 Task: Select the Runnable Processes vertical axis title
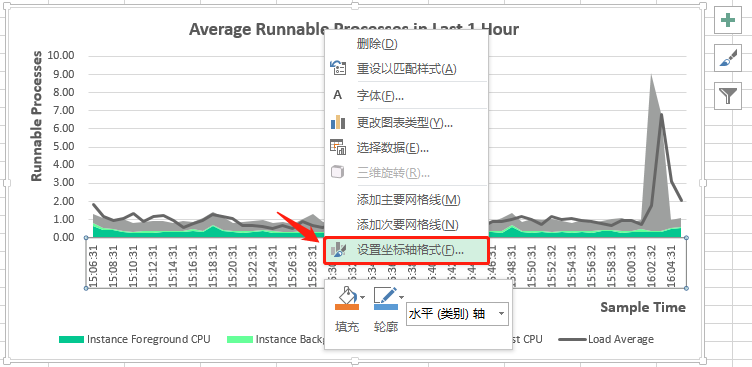click(x=36, y=116)
